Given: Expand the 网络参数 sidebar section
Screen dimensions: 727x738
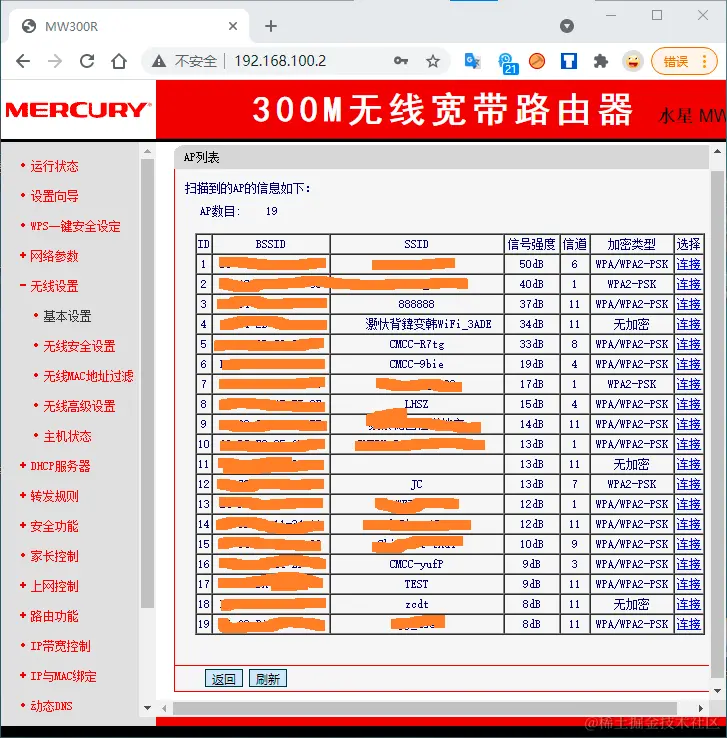Looking at the screenshot, I should [54, 257].
